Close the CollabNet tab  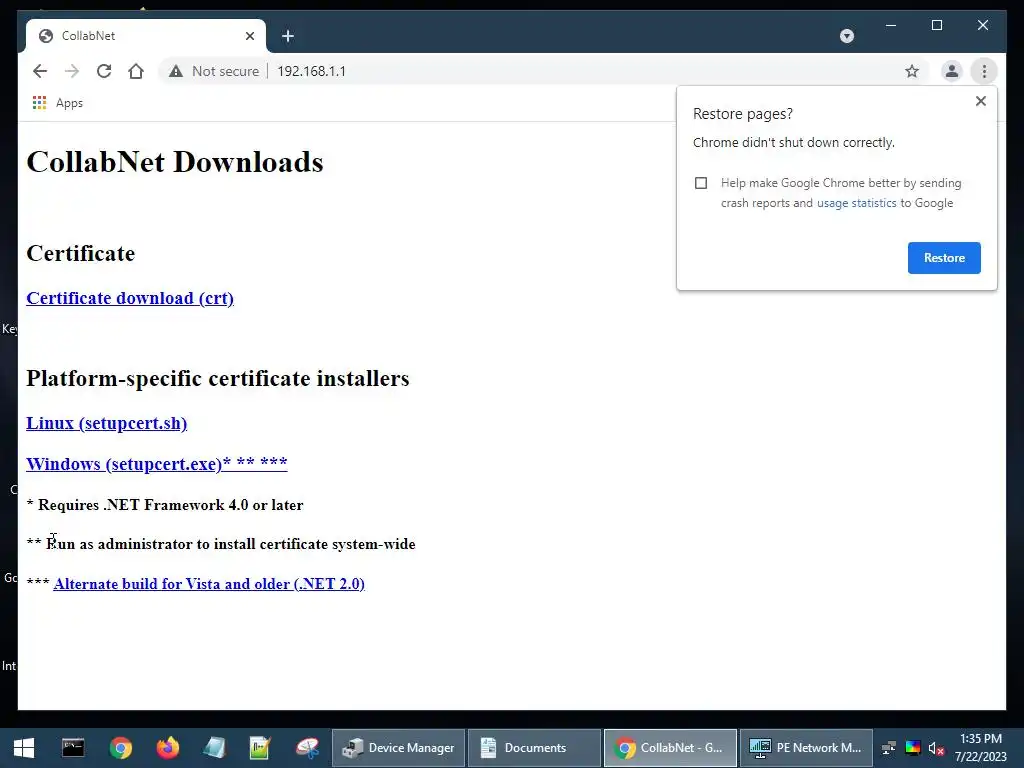coord(249,36)
